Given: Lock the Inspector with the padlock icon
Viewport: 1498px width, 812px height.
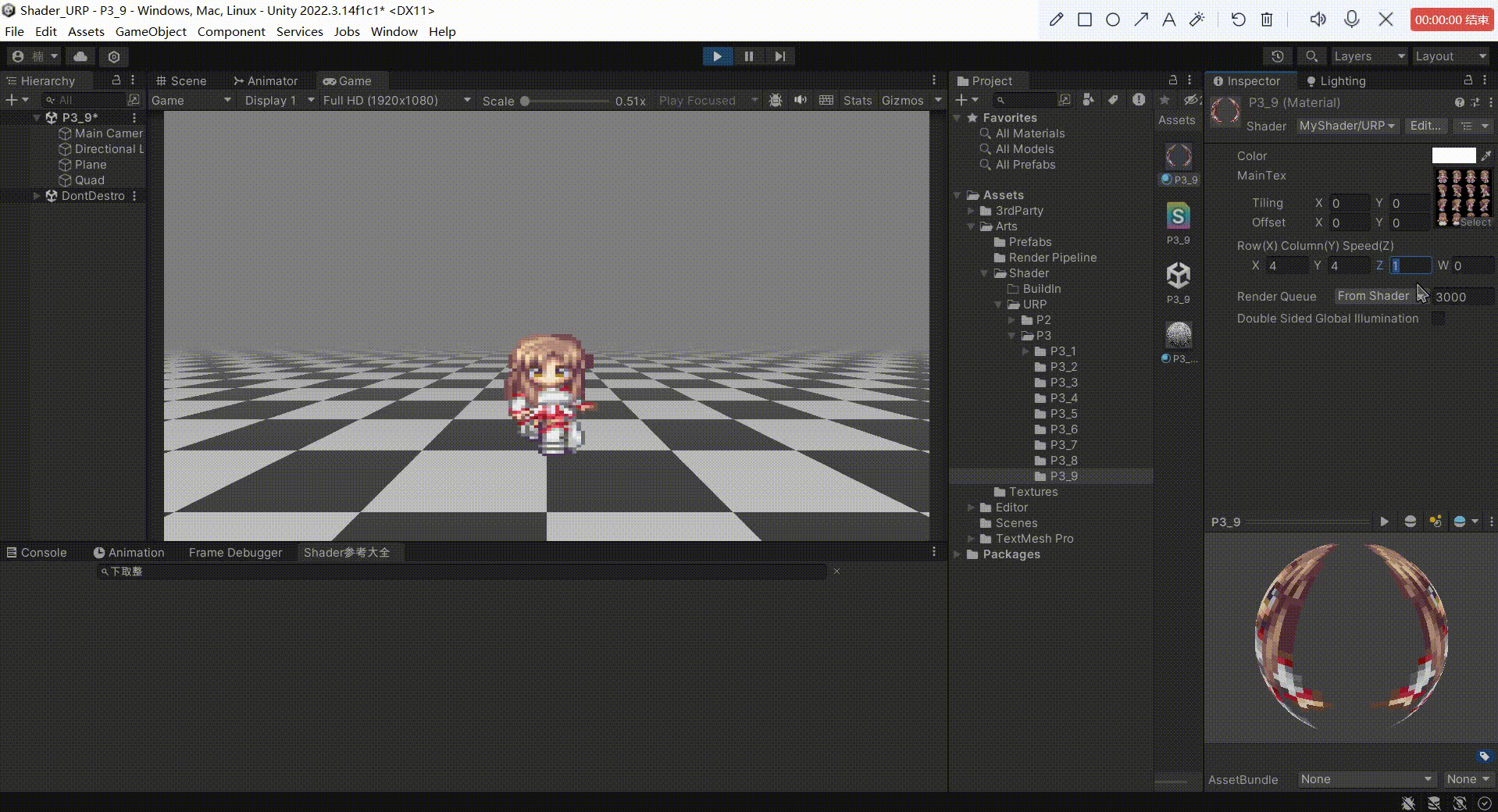Looking at the screenshot, I should point(1468,80).
